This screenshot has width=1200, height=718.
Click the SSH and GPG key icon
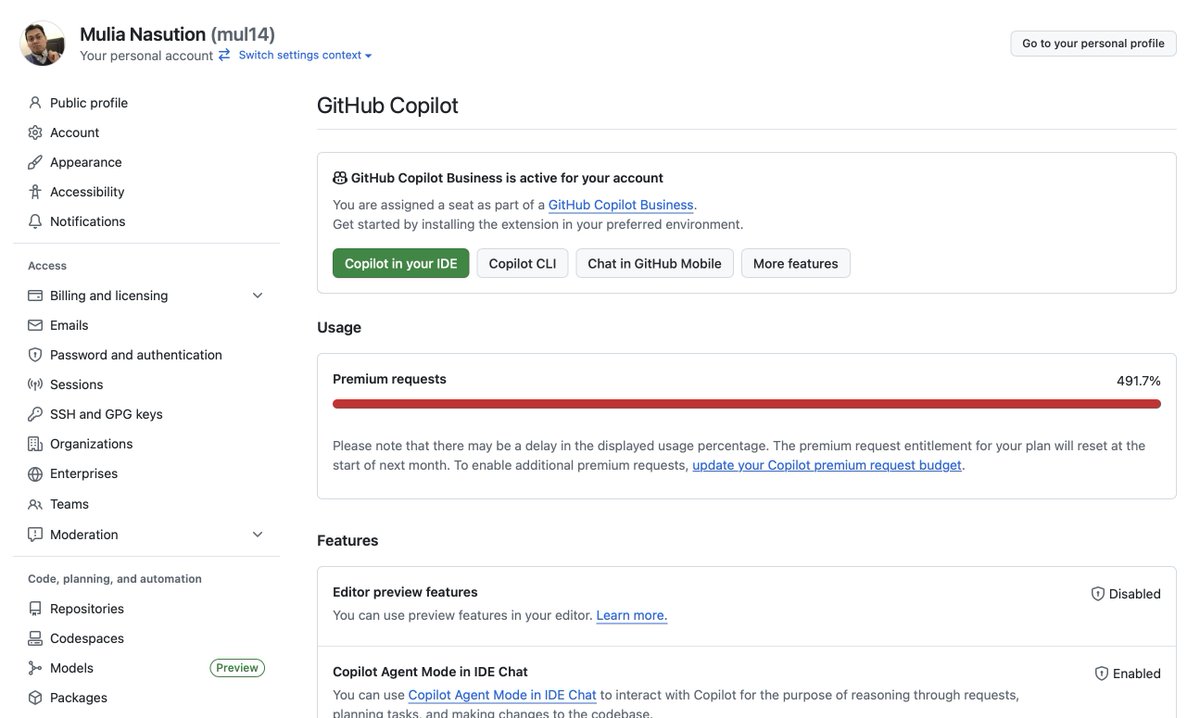(35, 414)
